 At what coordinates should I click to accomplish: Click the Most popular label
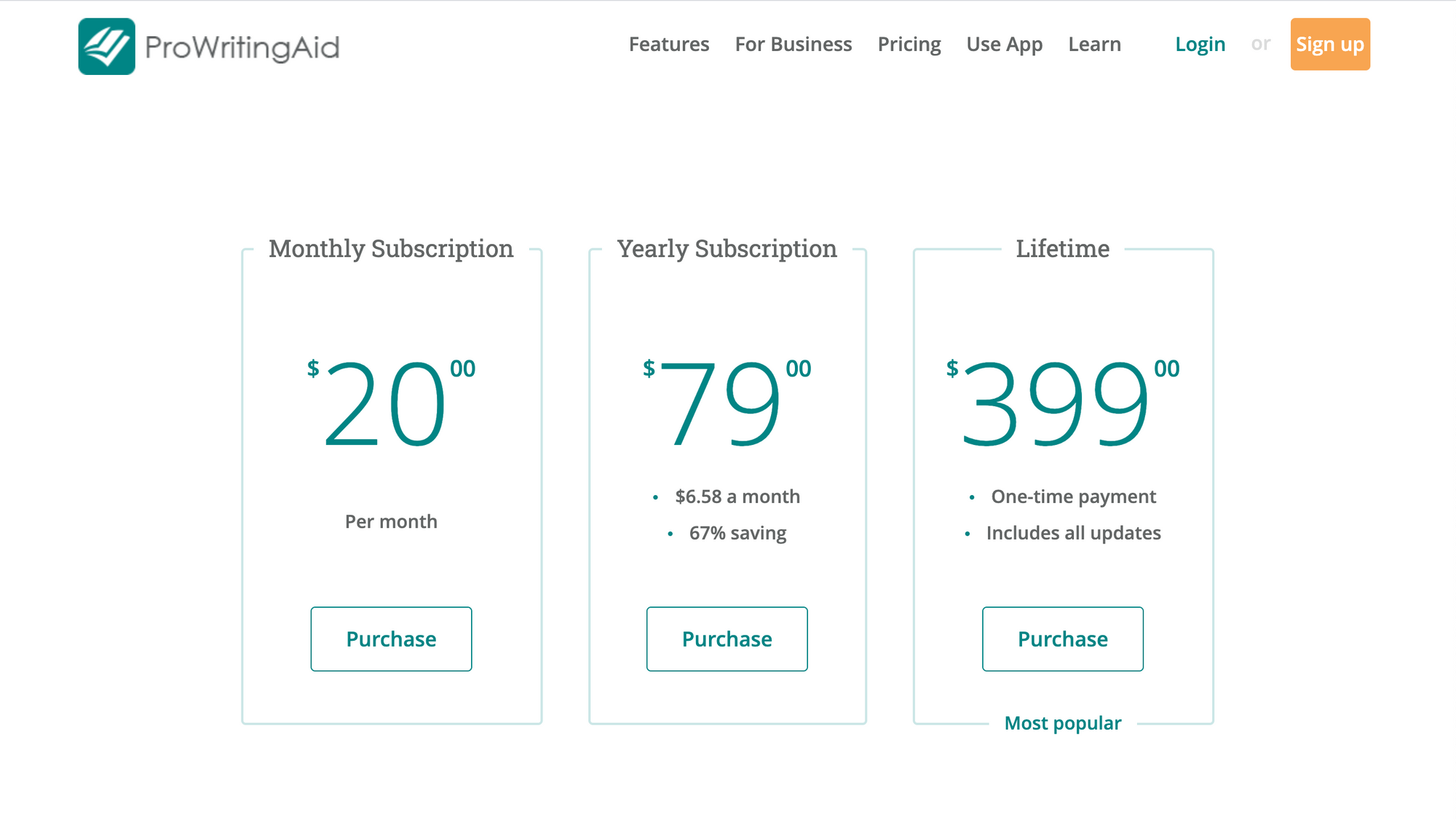point(1063,723)
